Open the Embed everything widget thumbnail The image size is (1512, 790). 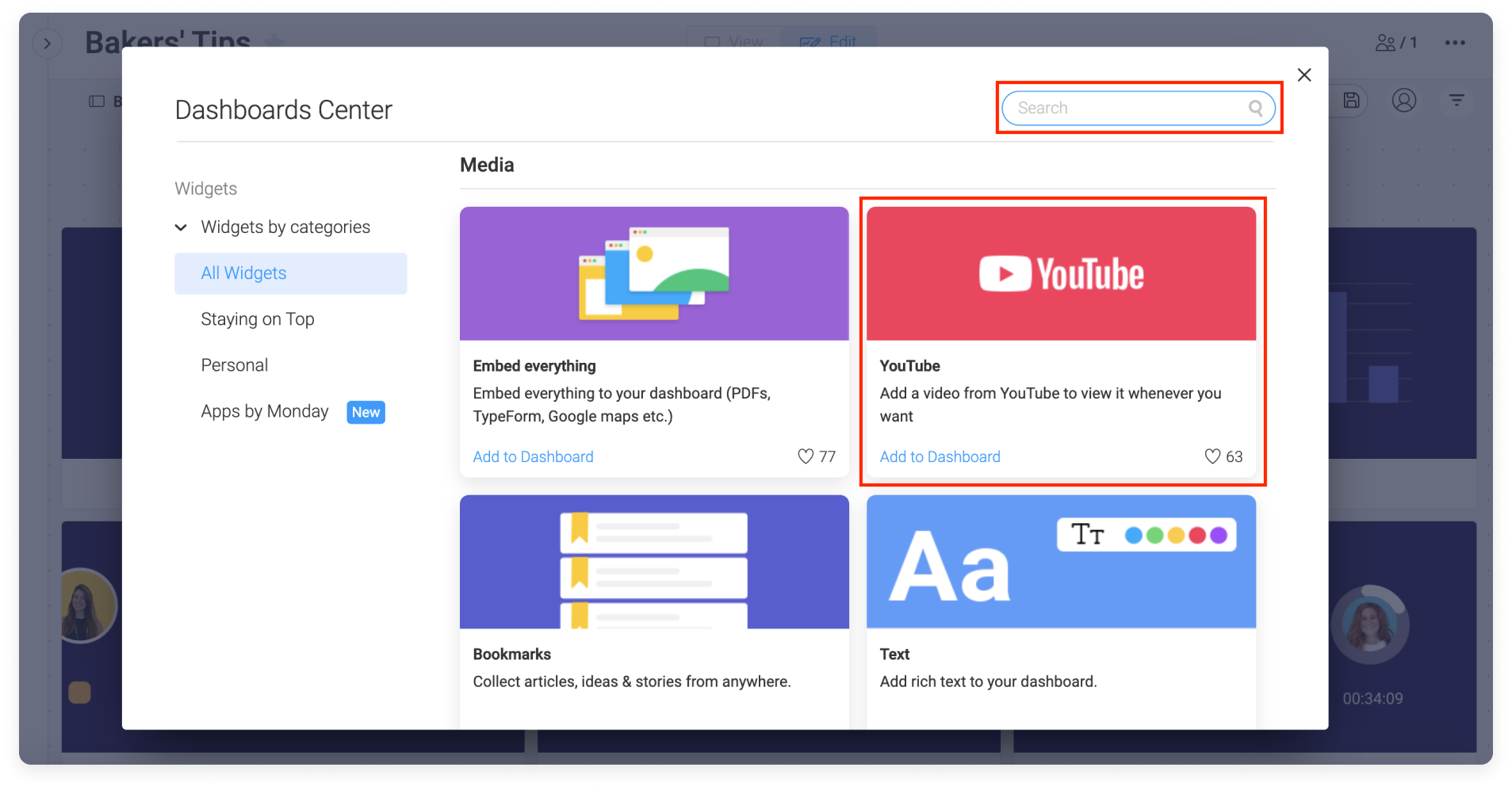click(x=654, y=274)
